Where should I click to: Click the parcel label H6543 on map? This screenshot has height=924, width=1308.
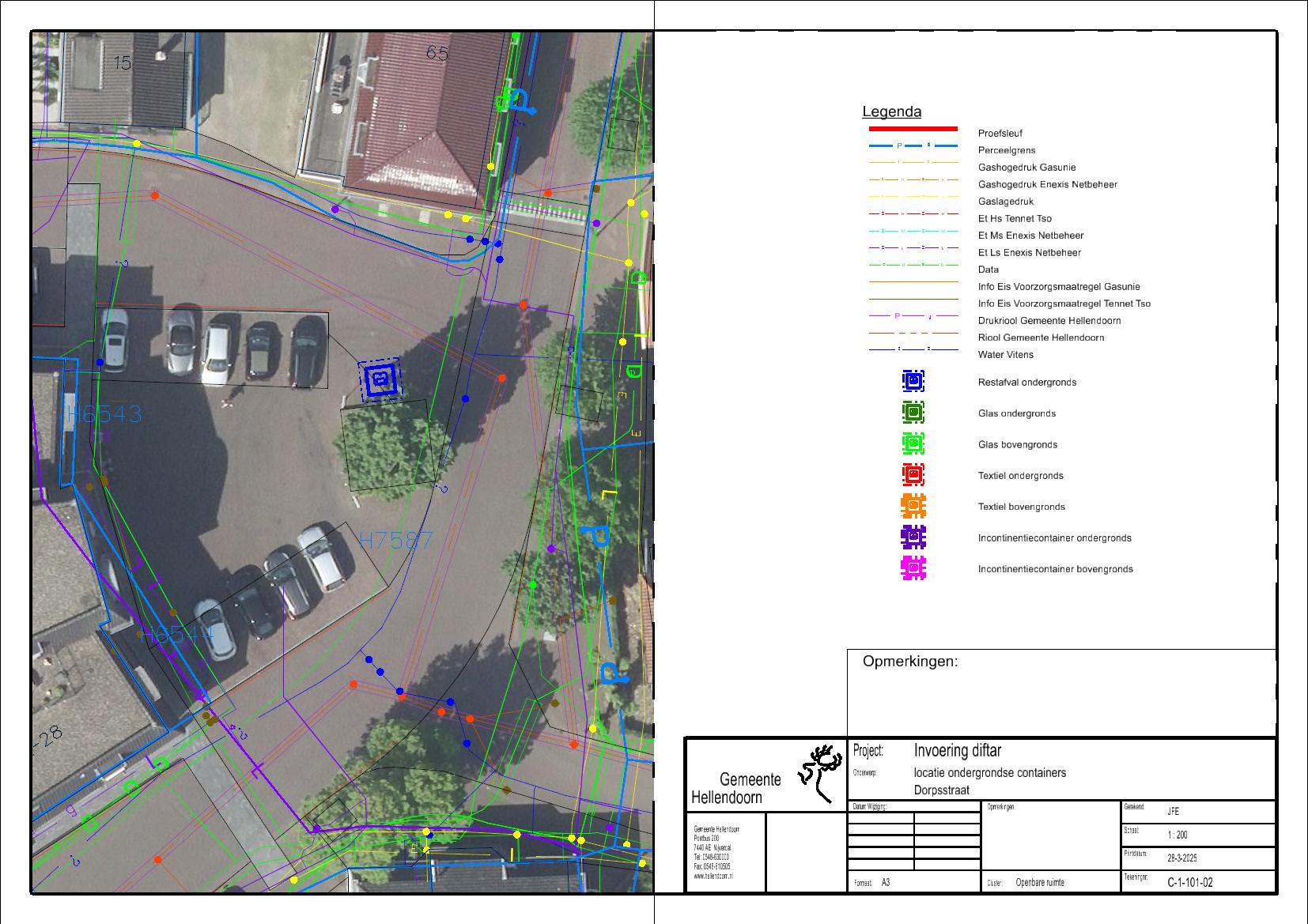[x=103, y=414]
